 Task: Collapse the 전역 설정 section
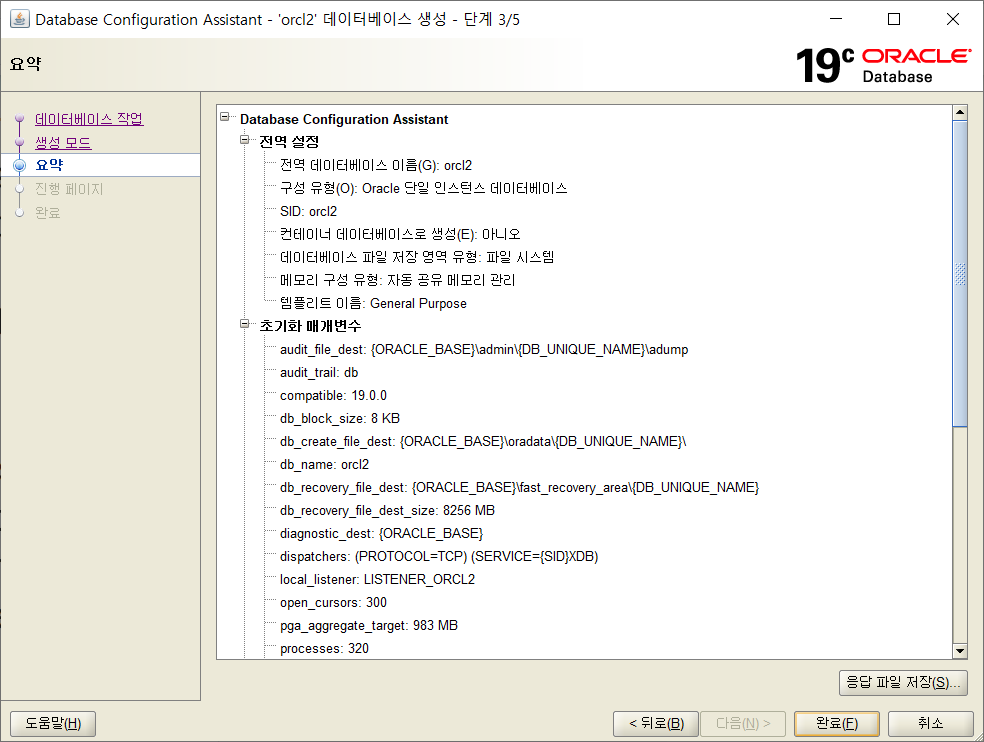tap(245, 140)
